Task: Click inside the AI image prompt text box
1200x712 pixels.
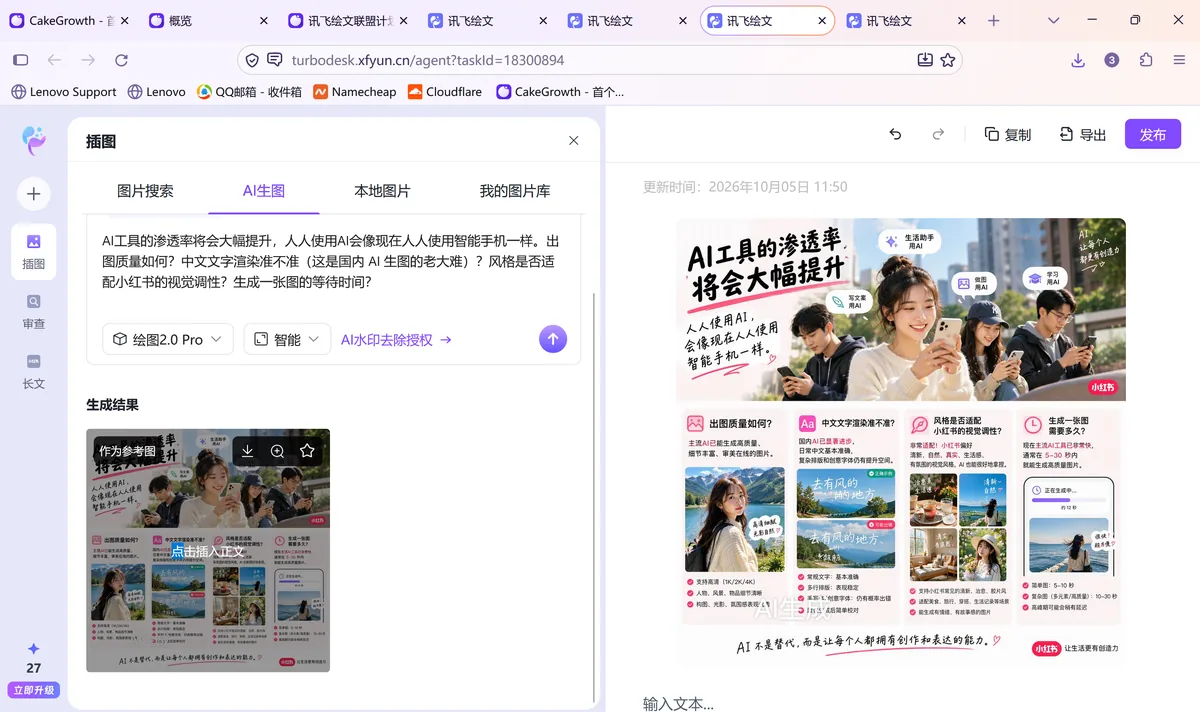Action: coord(333,262)
